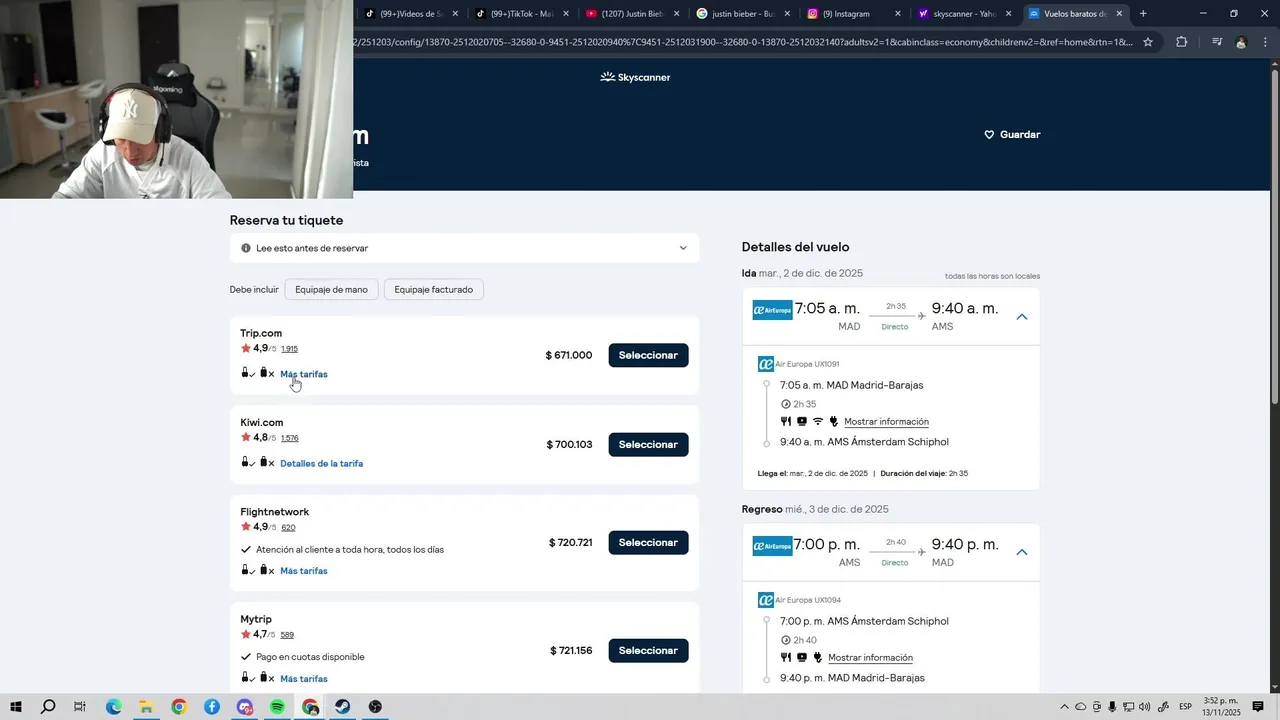
Task: Toggle the Equipaje de mano filter
Action: coord(331,289)
